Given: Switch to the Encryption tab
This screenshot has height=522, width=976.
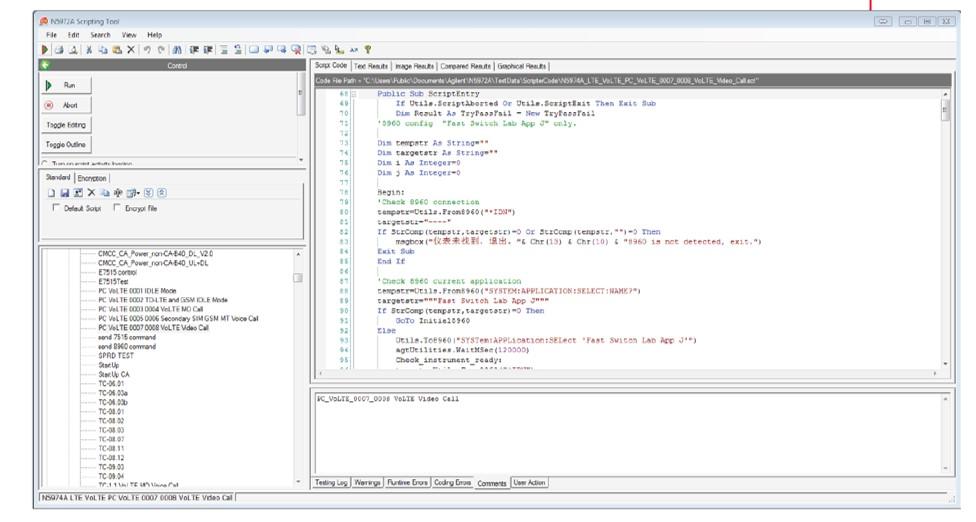Looking at the screenshot, I should [92, 178].
